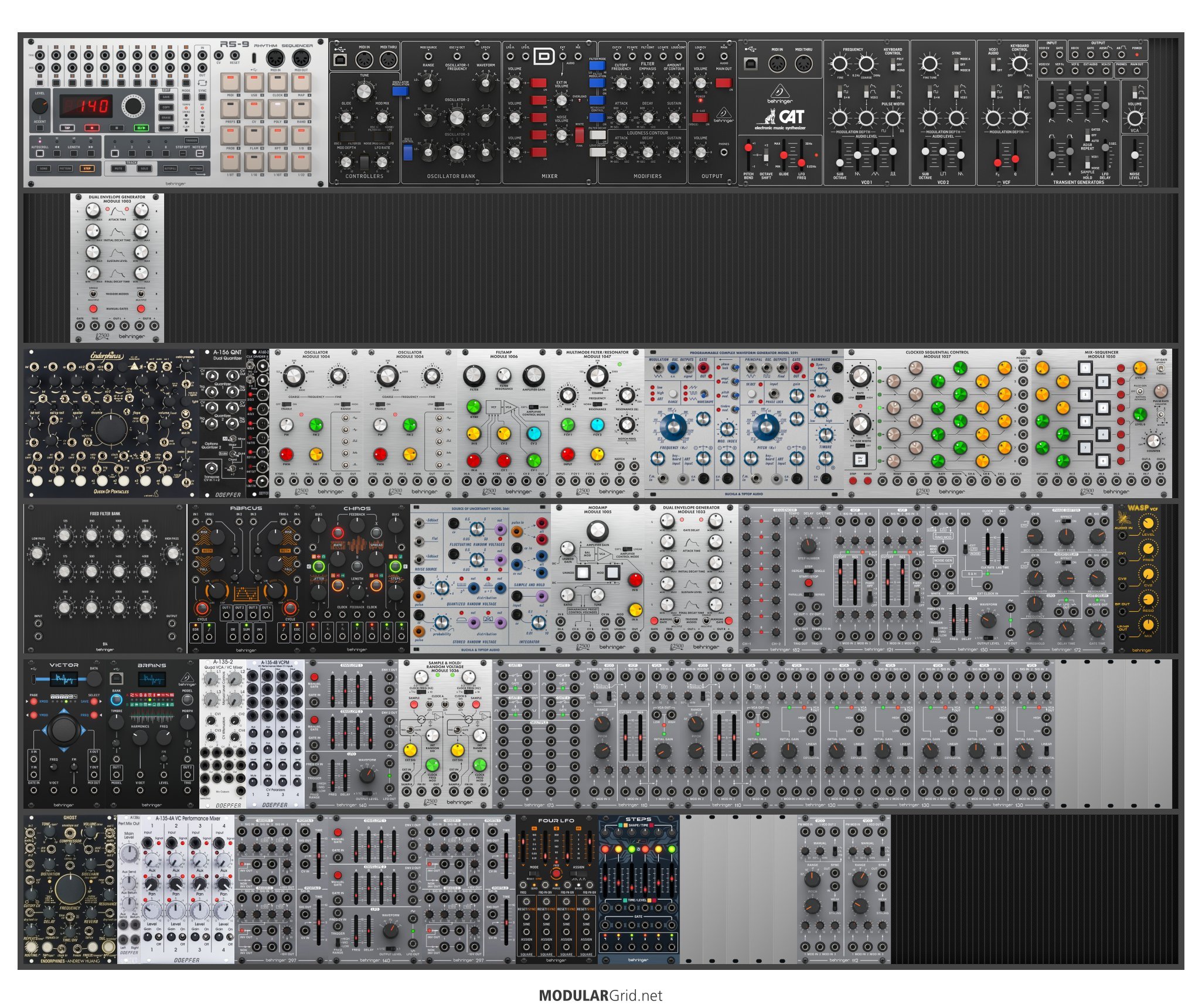Click the Victor module joystick
1202x1008 pixels.
(x=63, y=729)
